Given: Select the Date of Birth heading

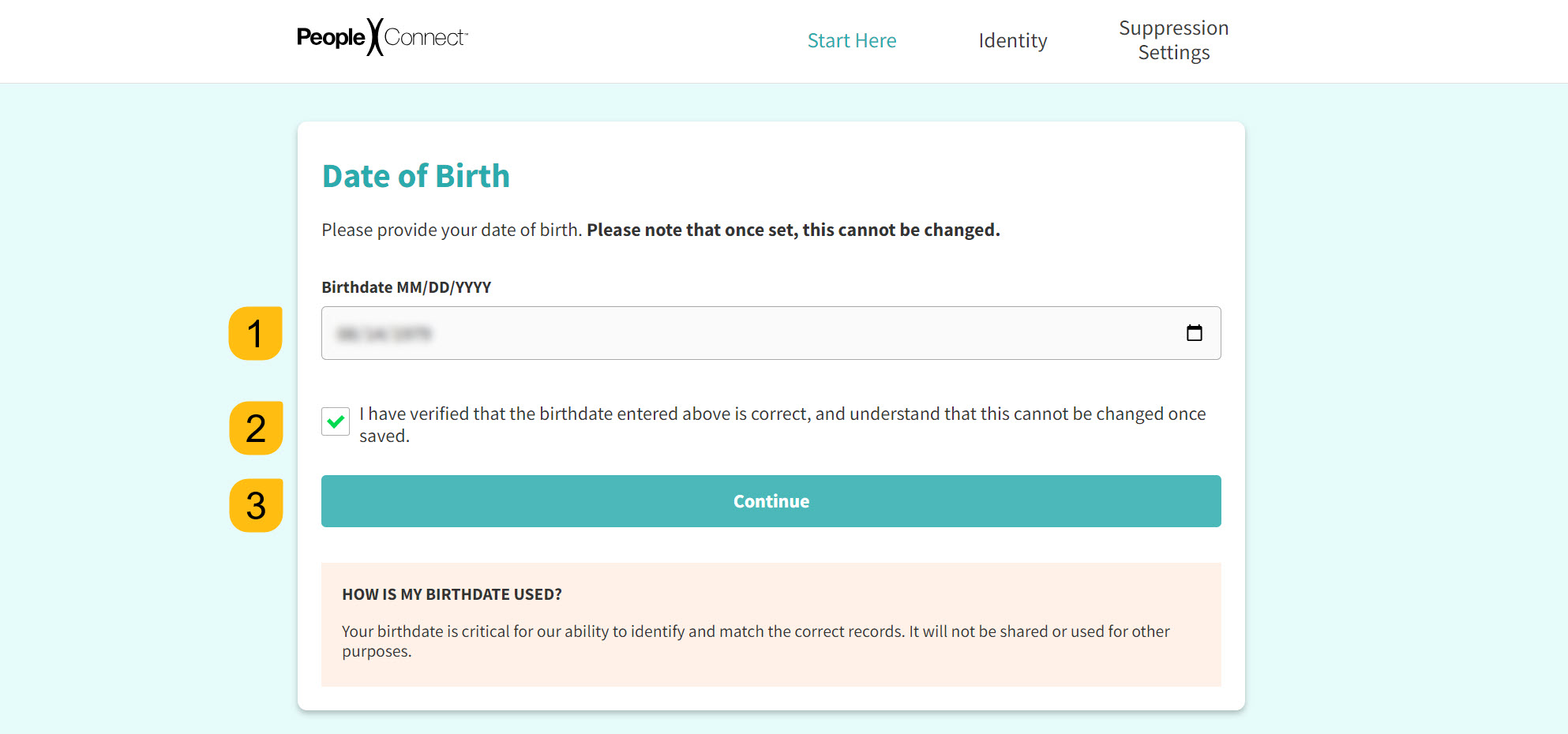Looking at the screenshot, I should 416,176.
